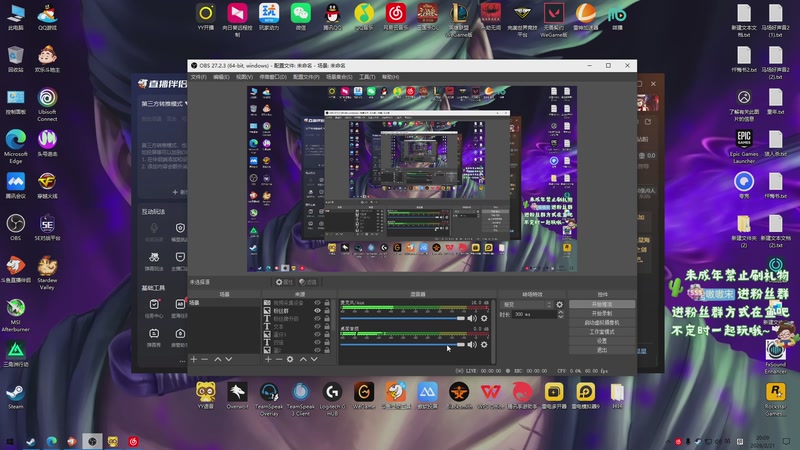Image resolution: width=800 pixels, height=450 pixels.
Task: Toggle the lock on 粉丝牌升级 source
Action: click(x=327, y=319)
